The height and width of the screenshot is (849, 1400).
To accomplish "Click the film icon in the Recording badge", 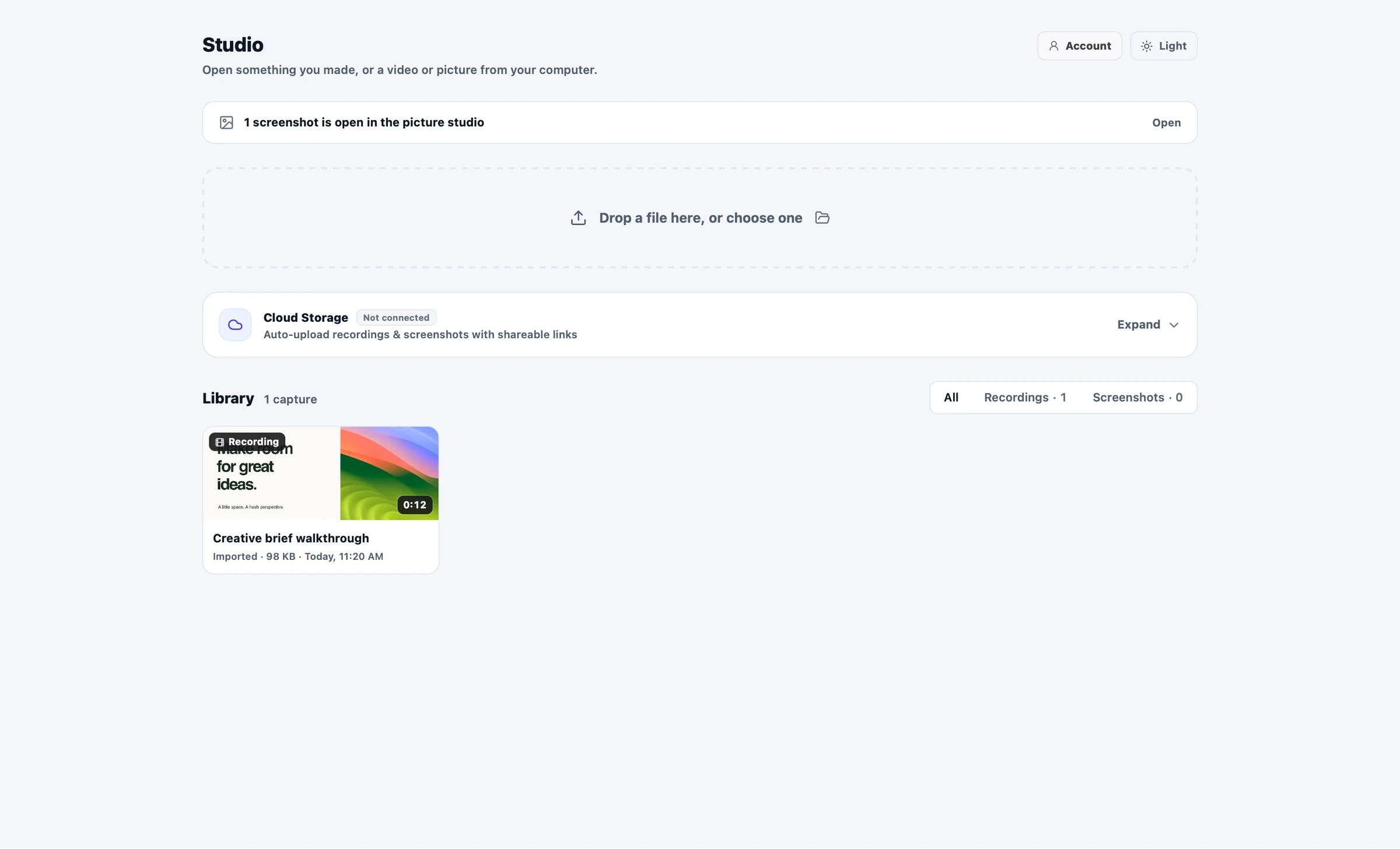I will click(x=220, y=442).
